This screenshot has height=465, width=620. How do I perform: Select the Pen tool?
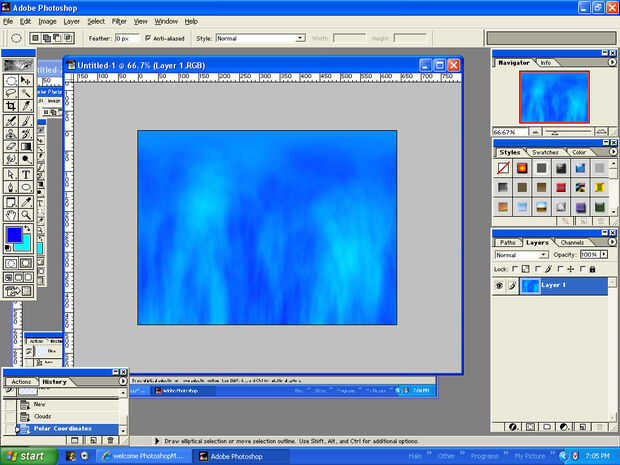[11, 187]
